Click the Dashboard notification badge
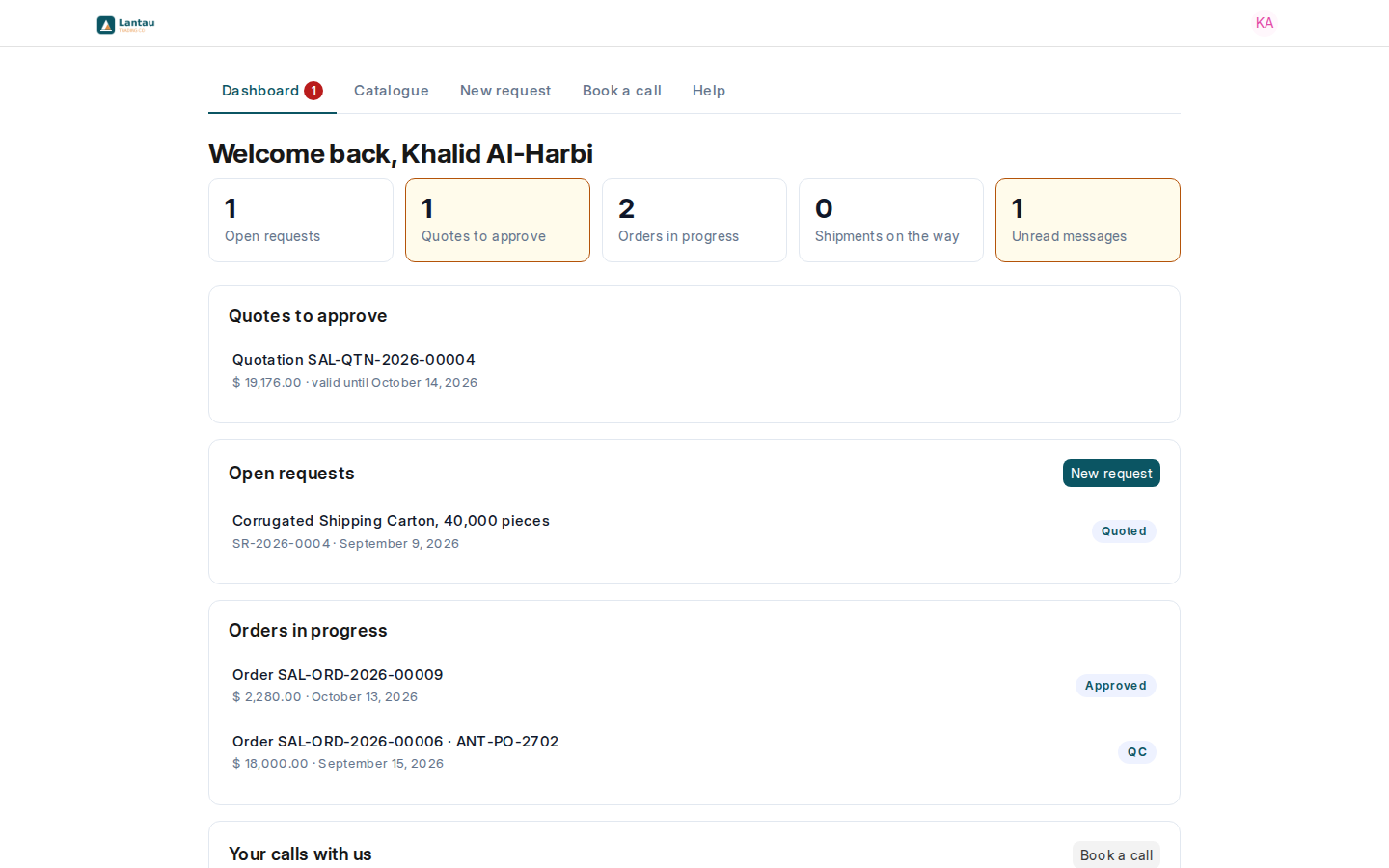This screenshot has width=1389, height=868. [313, 91]
